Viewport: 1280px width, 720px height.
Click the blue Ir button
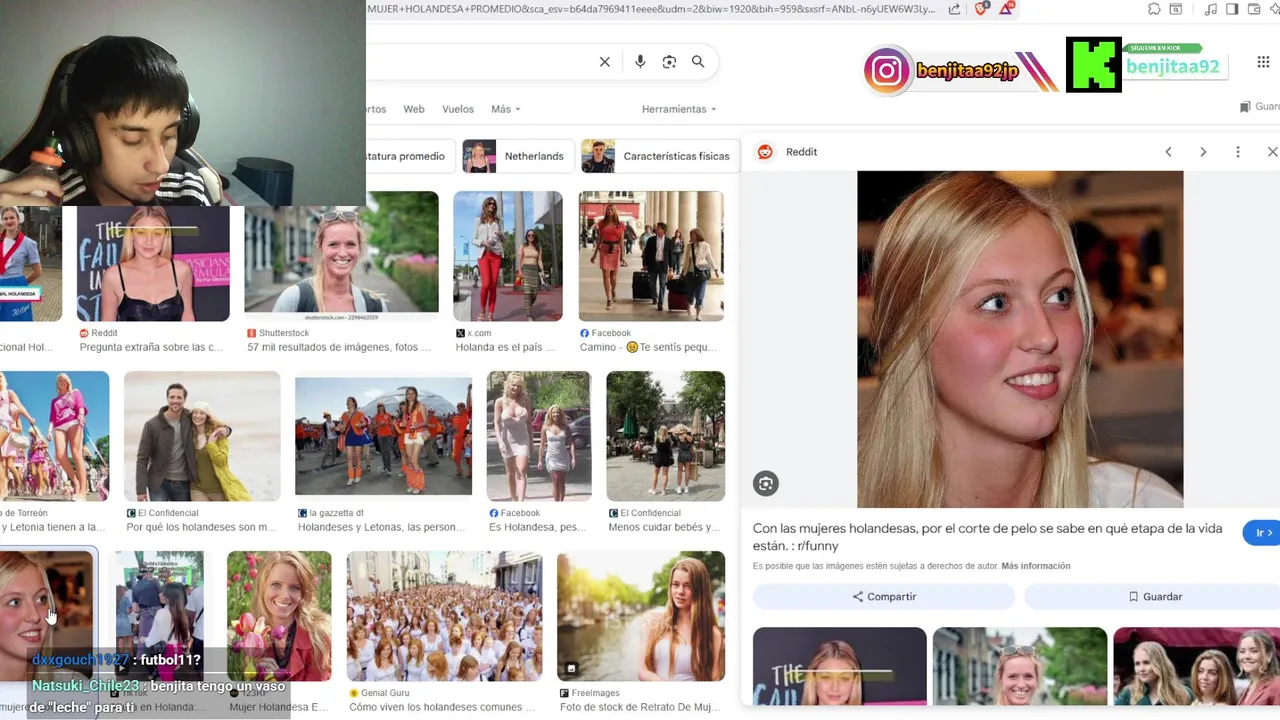(1262, 533)
